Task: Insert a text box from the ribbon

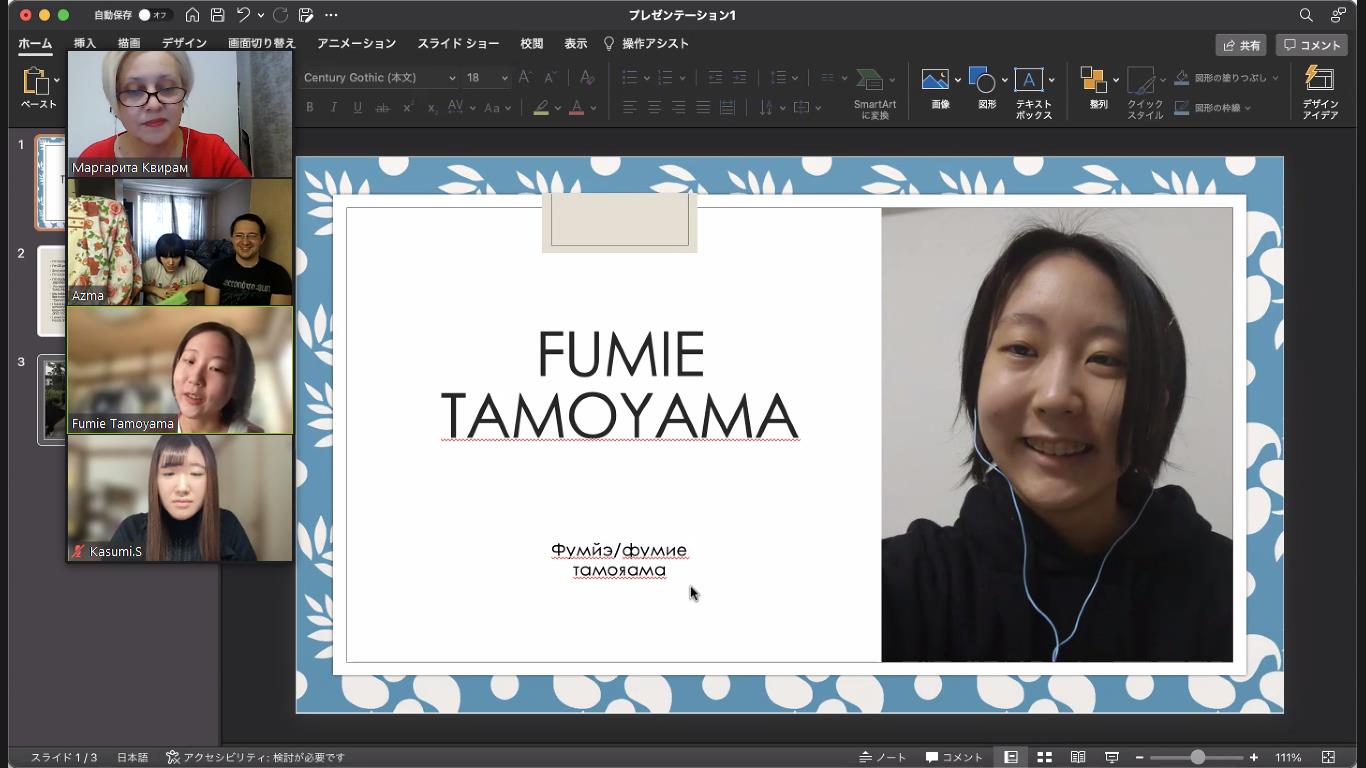Action: pyautogui.click(x=1028, y=81)
